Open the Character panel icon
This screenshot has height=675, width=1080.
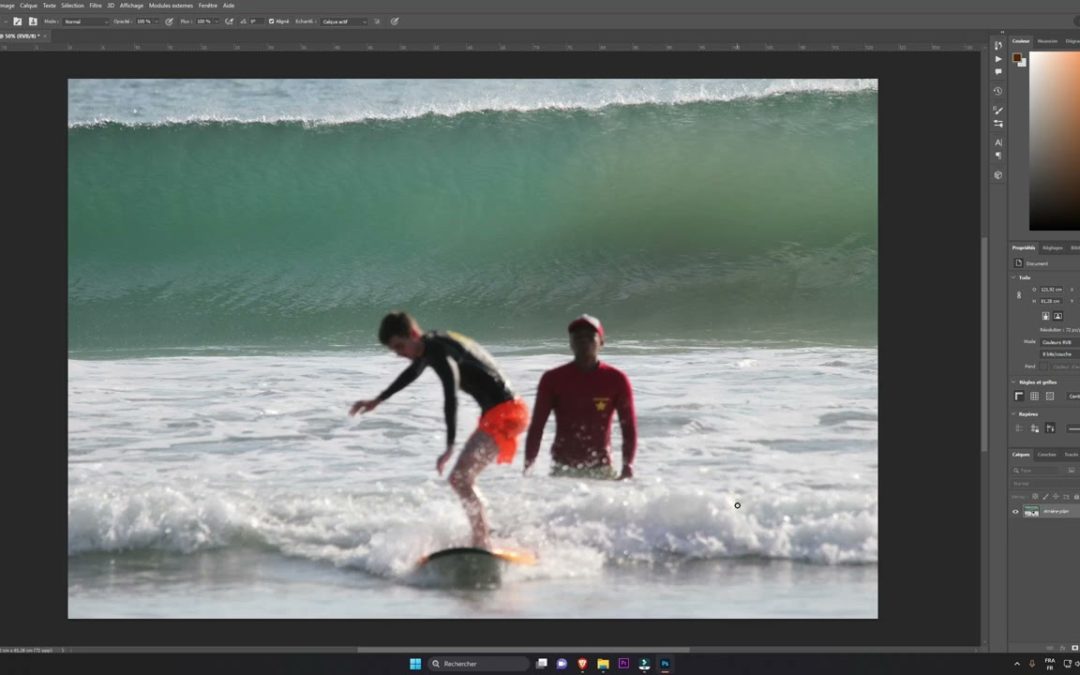(x=998, y=143)
